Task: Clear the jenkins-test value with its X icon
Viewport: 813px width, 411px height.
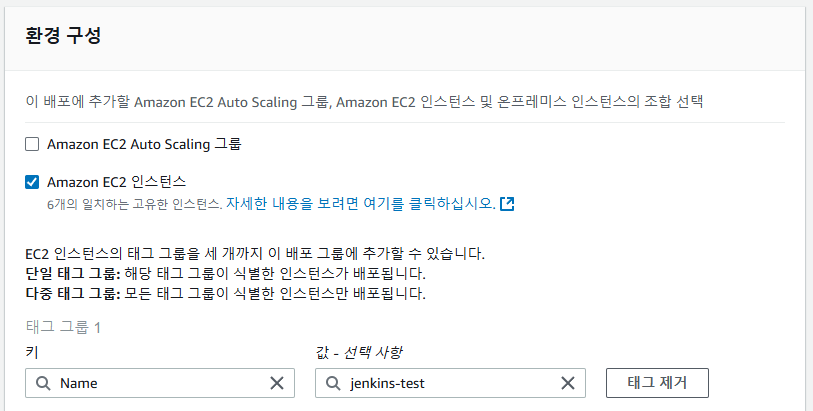Action: point(568,383)
